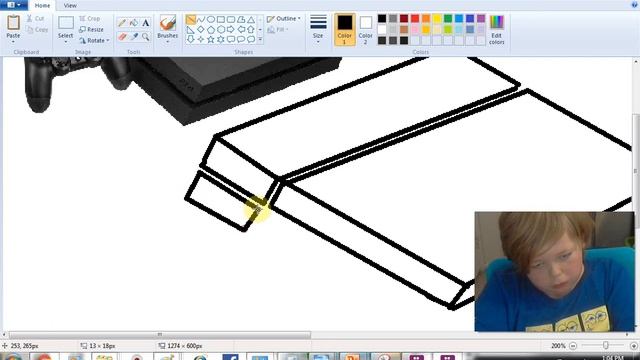Choose the Rounded rectangular callout shape
The height and width of the screenshot is (360, 640).
point(231,40)
